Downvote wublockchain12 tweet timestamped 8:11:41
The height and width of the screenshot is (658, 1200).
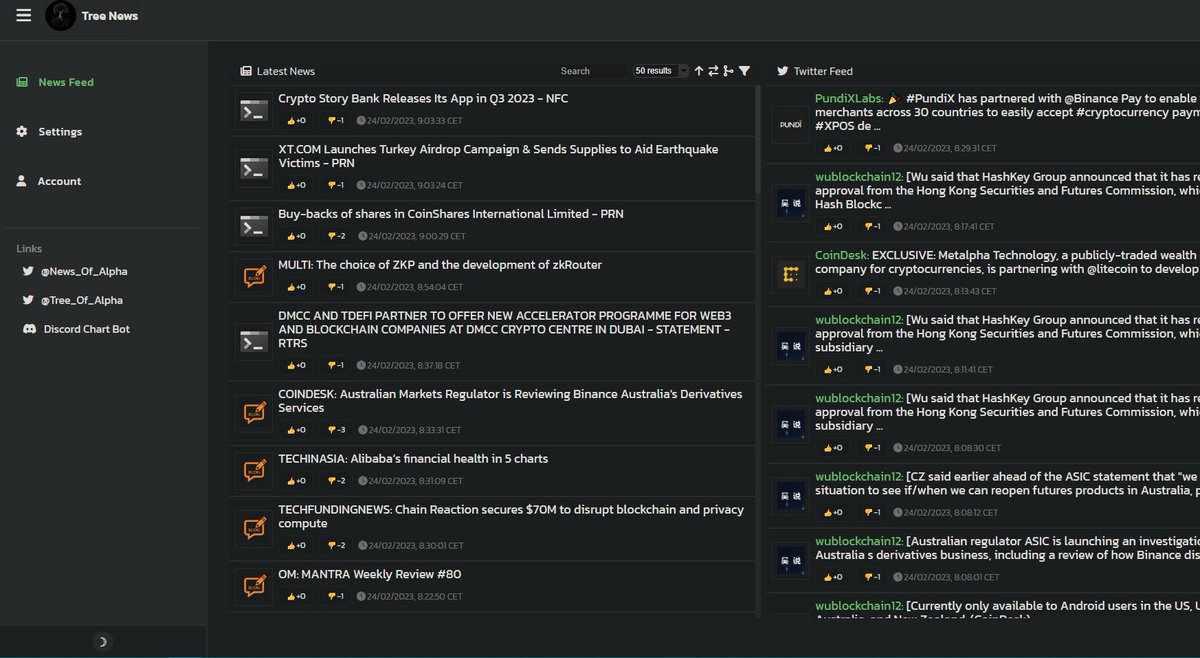click(x=872, y=369)
